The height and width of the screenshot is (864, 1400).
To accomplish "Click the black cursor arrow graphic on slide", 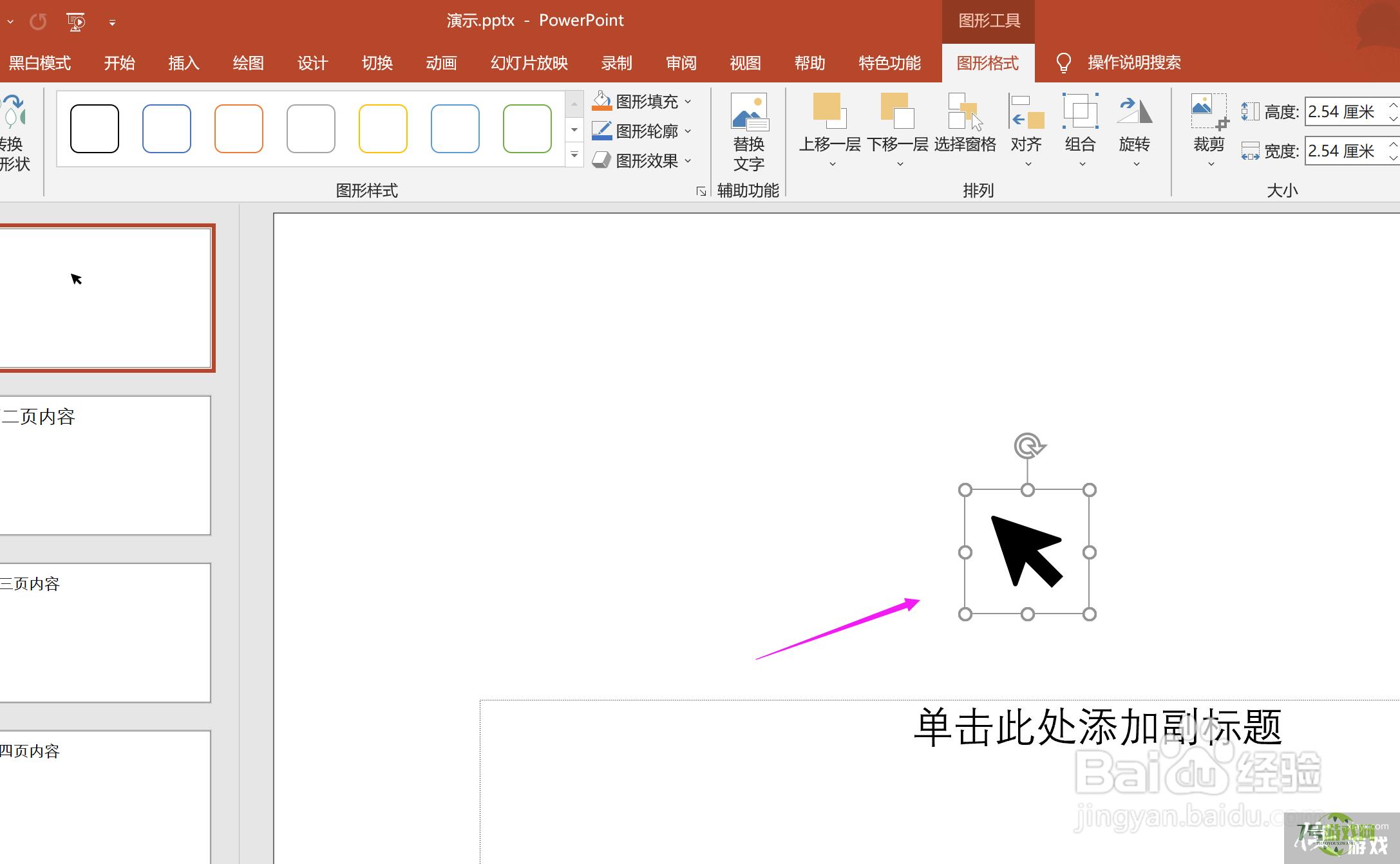I will coord(1026,551).
